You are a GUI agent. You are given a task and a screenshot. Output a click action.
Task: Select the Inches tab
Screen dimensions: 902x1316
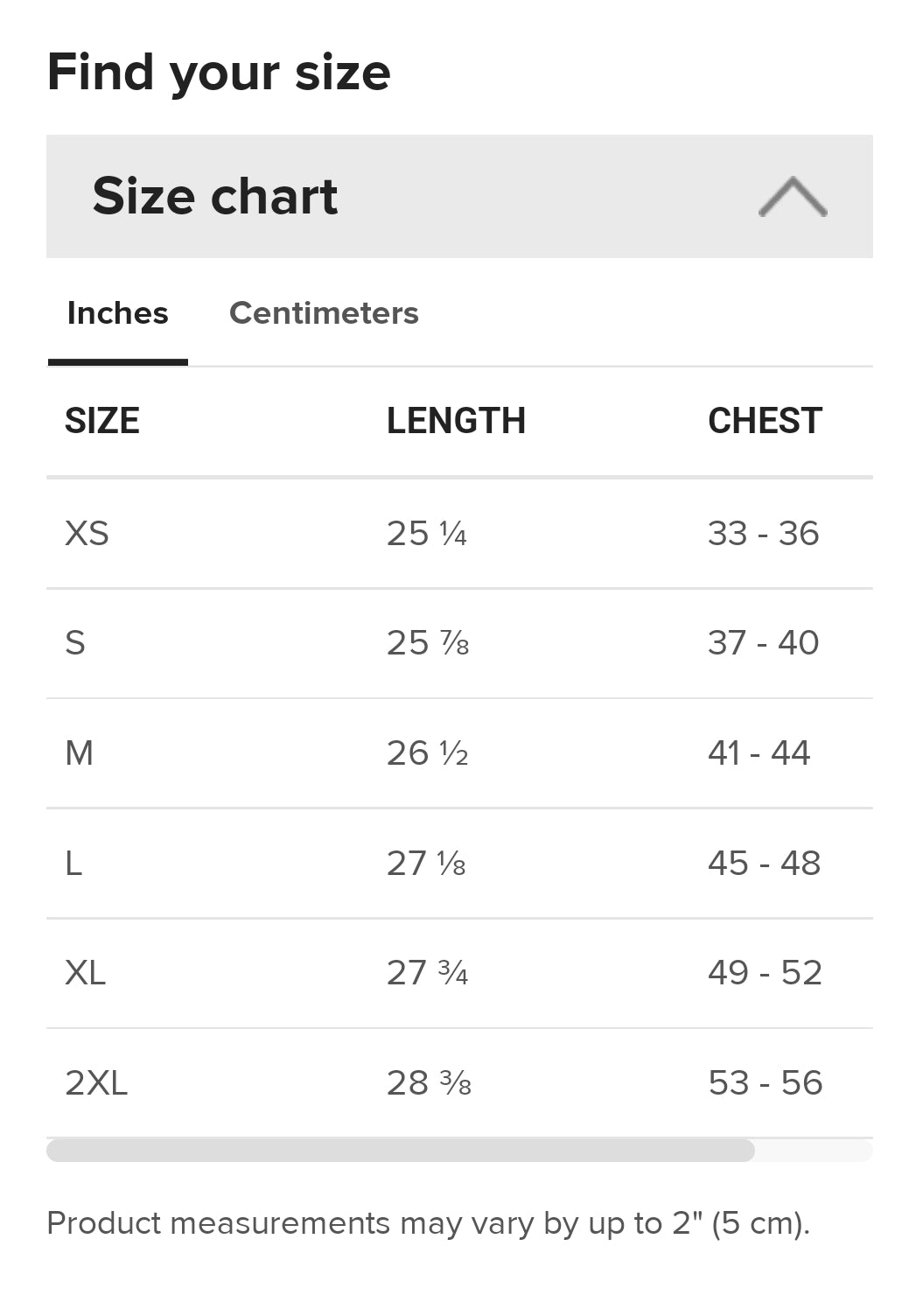117,313
